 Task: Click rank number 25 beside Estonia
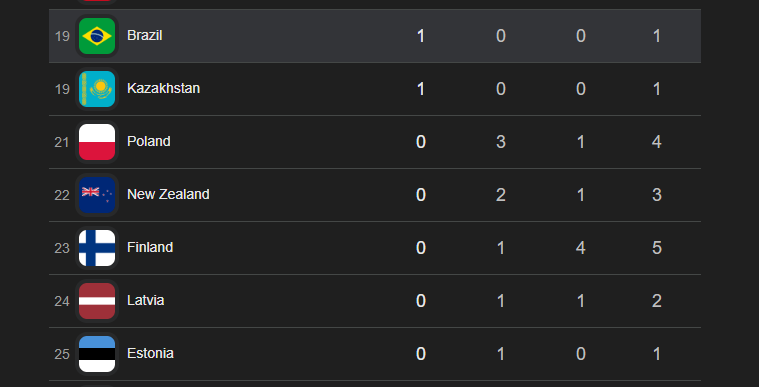coord(62,354)
